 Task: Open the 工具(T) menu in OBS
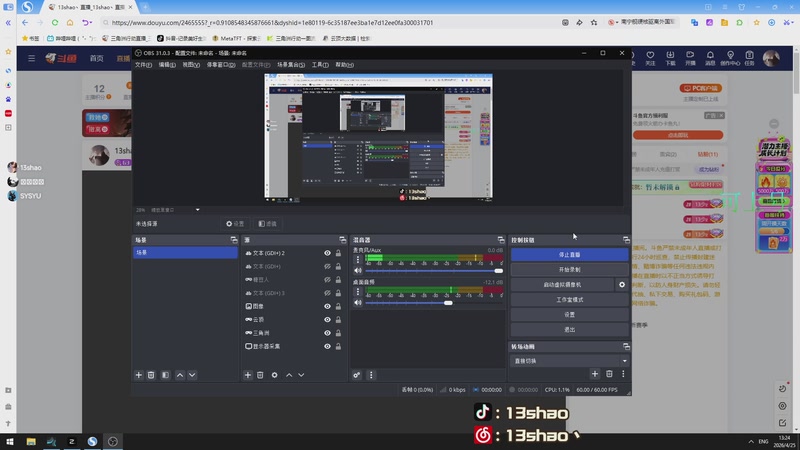[320, 65]
